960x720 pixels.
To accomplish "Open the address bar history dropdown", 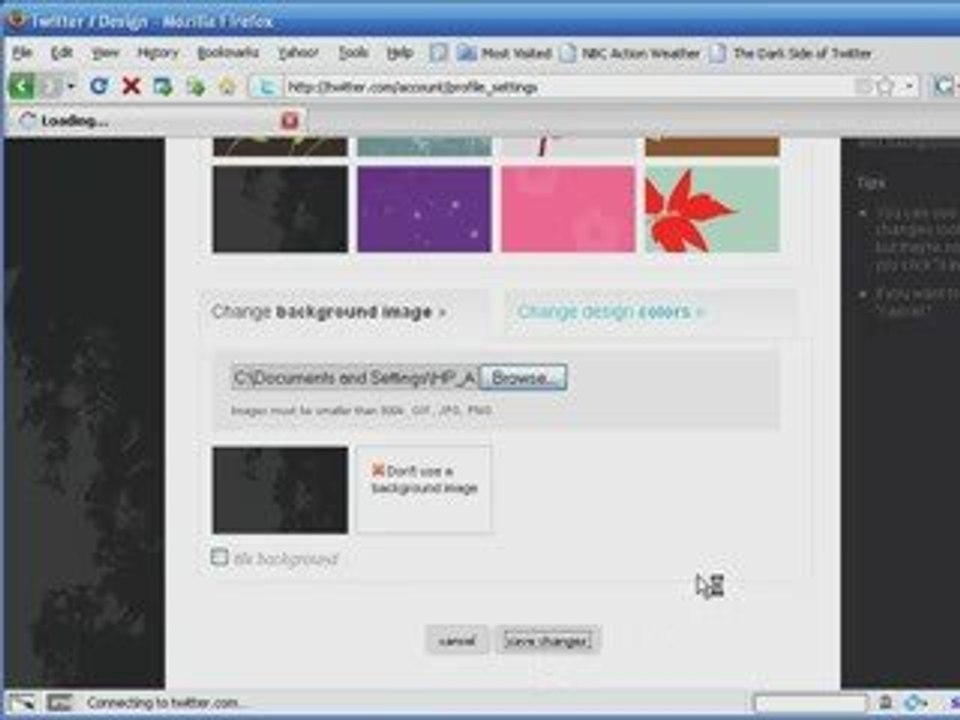I will (x=910, y=86).
